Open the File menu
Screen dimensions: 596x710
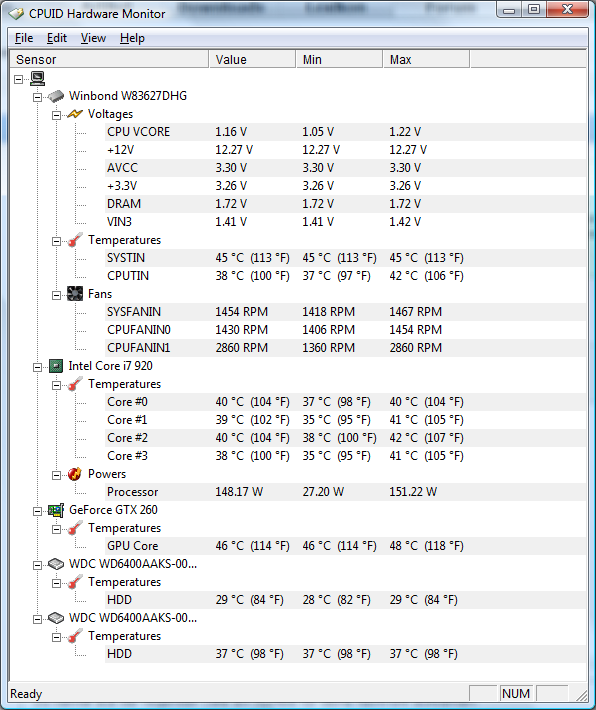pyautogui.click(x=24, y=38)
